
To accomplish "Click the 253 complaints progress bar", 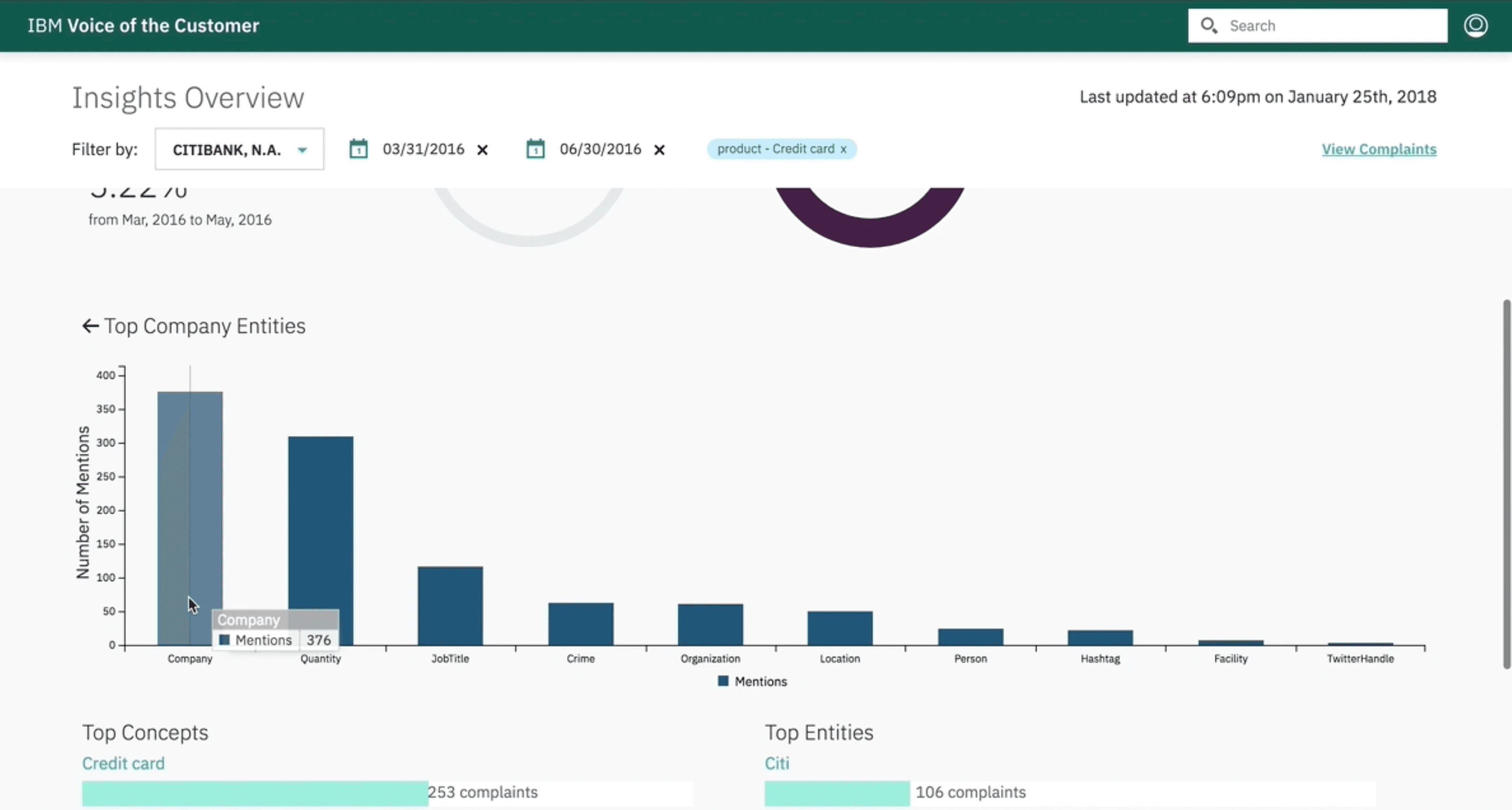I will (x=255, y=793).
